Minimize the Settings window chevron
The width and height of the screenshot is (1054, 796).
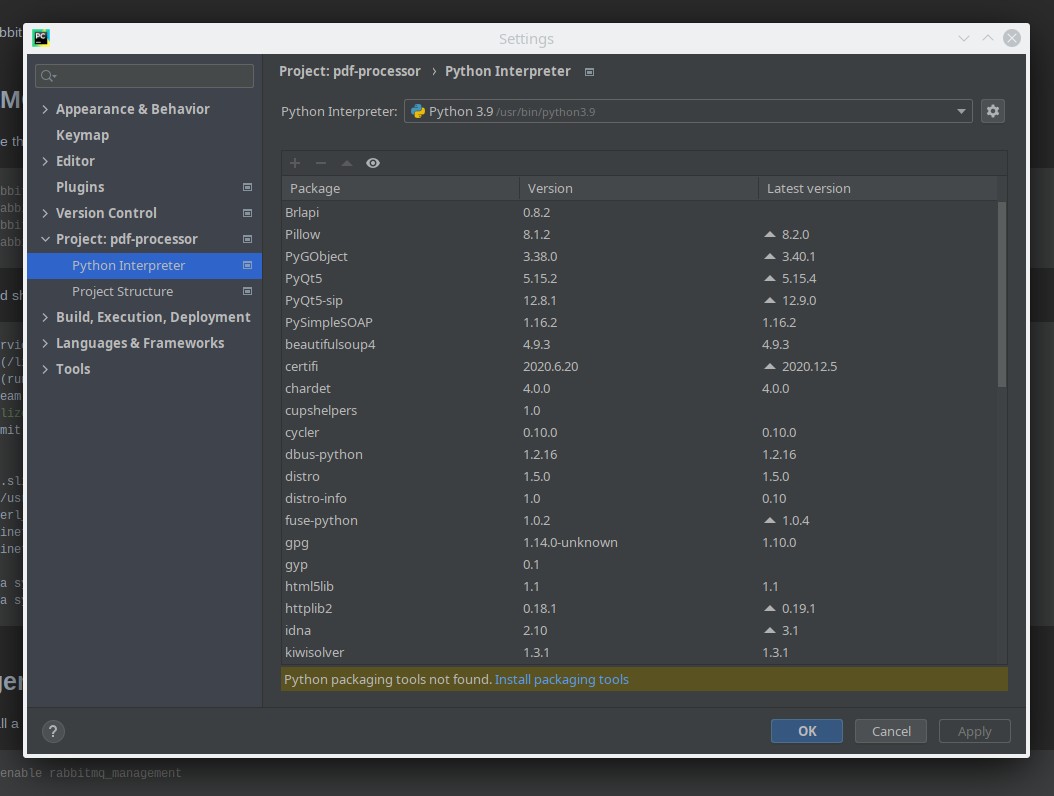coord(964,38)
